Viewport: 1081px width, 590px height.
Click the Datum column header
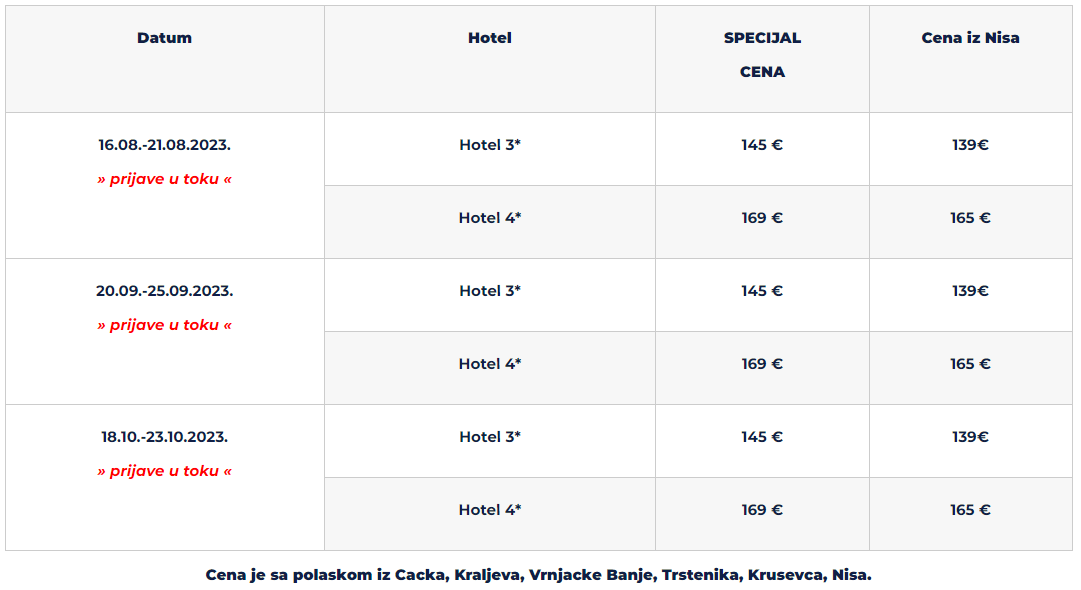[164, 38]
